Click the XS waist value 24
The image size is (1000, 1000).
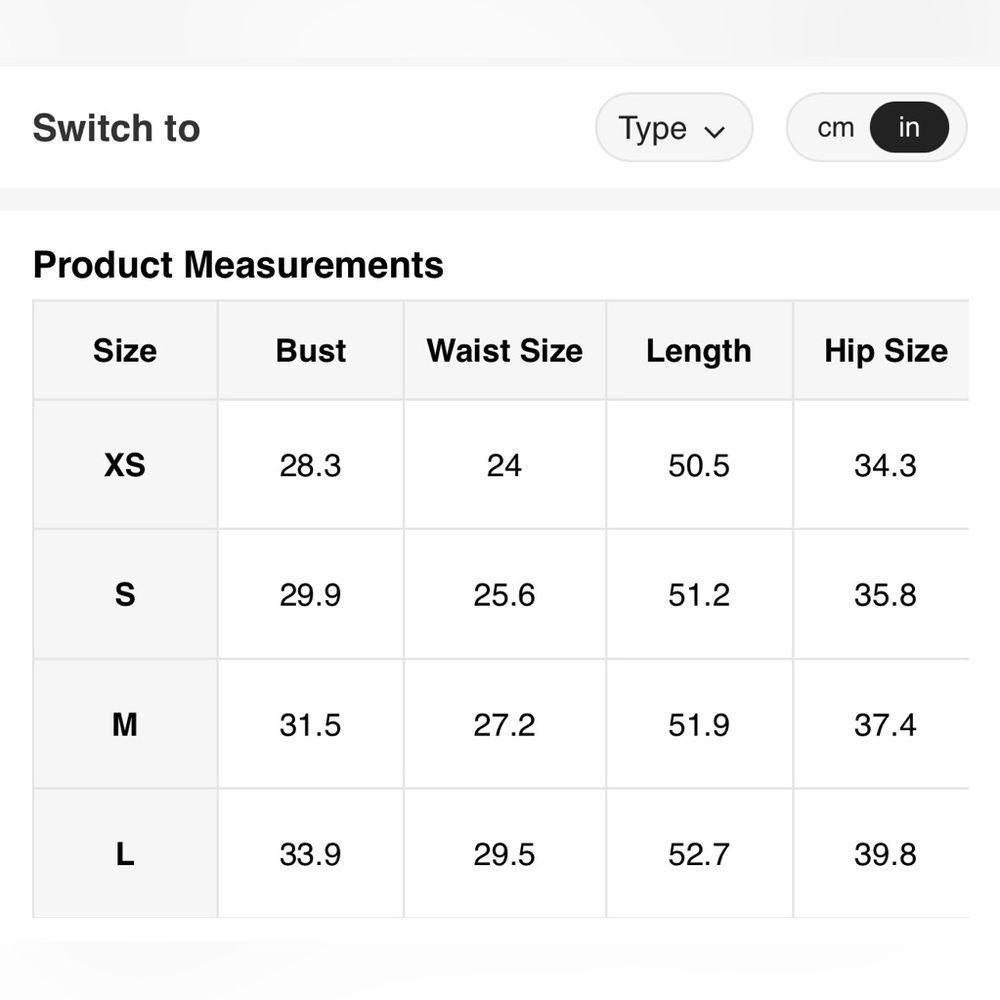click(x=504, y=465)
